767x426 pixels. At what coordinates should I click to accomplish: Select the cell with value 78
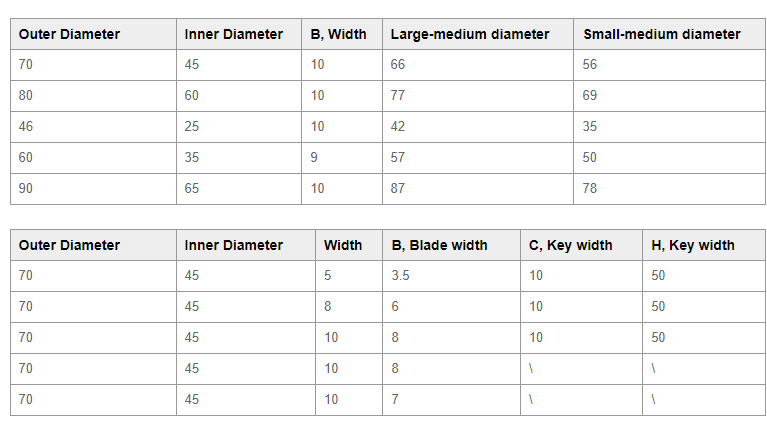[x=590, y=188]
